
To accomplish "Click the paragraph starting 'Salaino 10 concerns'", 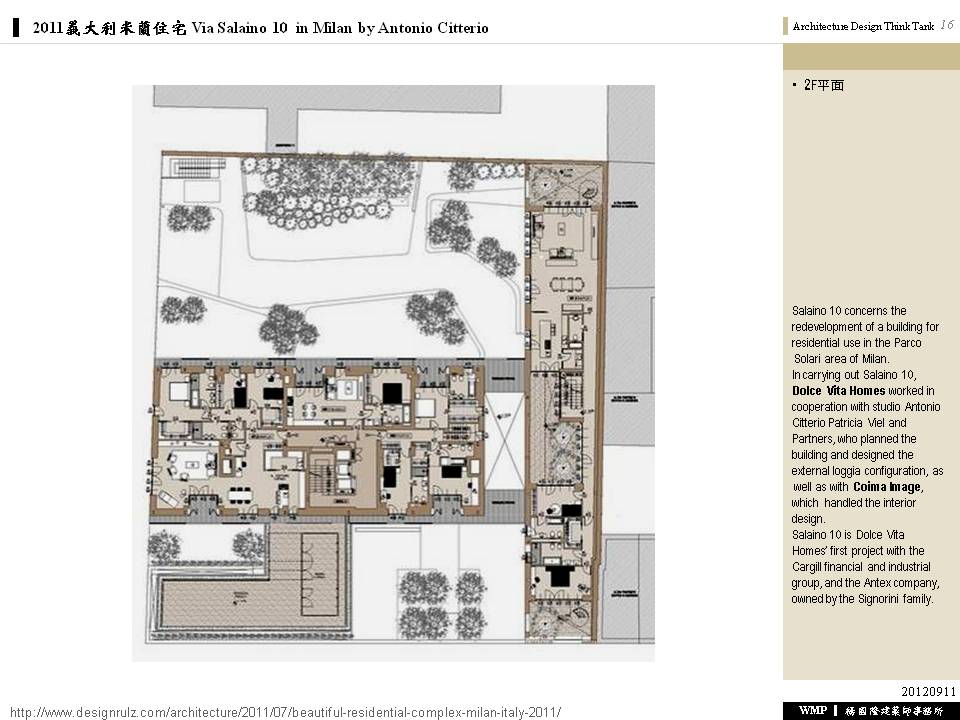I will tap(867, 454).
